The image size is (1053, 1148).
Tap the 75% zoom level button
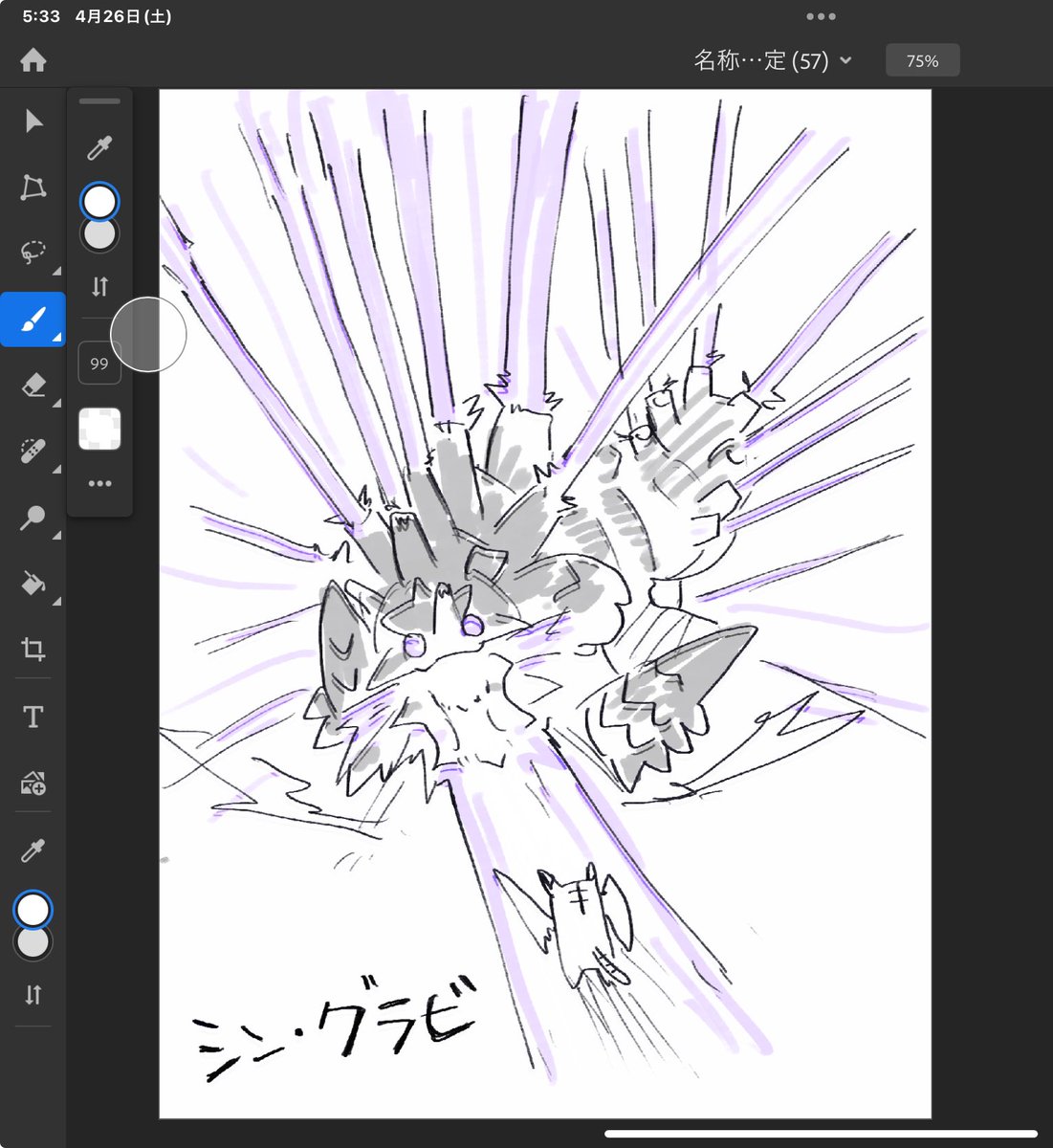click(x=922, y=60)
